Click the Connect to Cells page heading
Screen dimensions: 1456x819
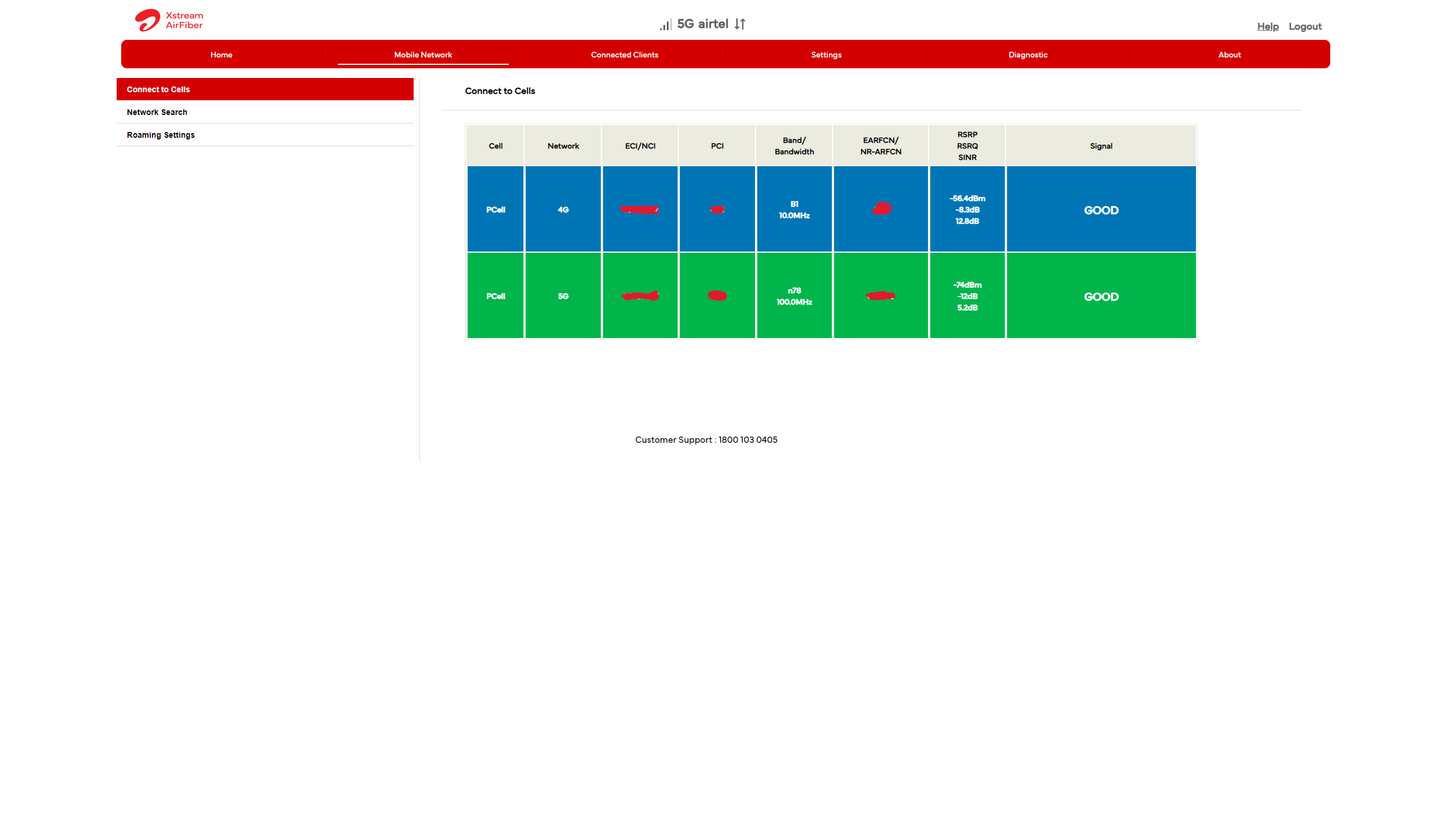500,91
